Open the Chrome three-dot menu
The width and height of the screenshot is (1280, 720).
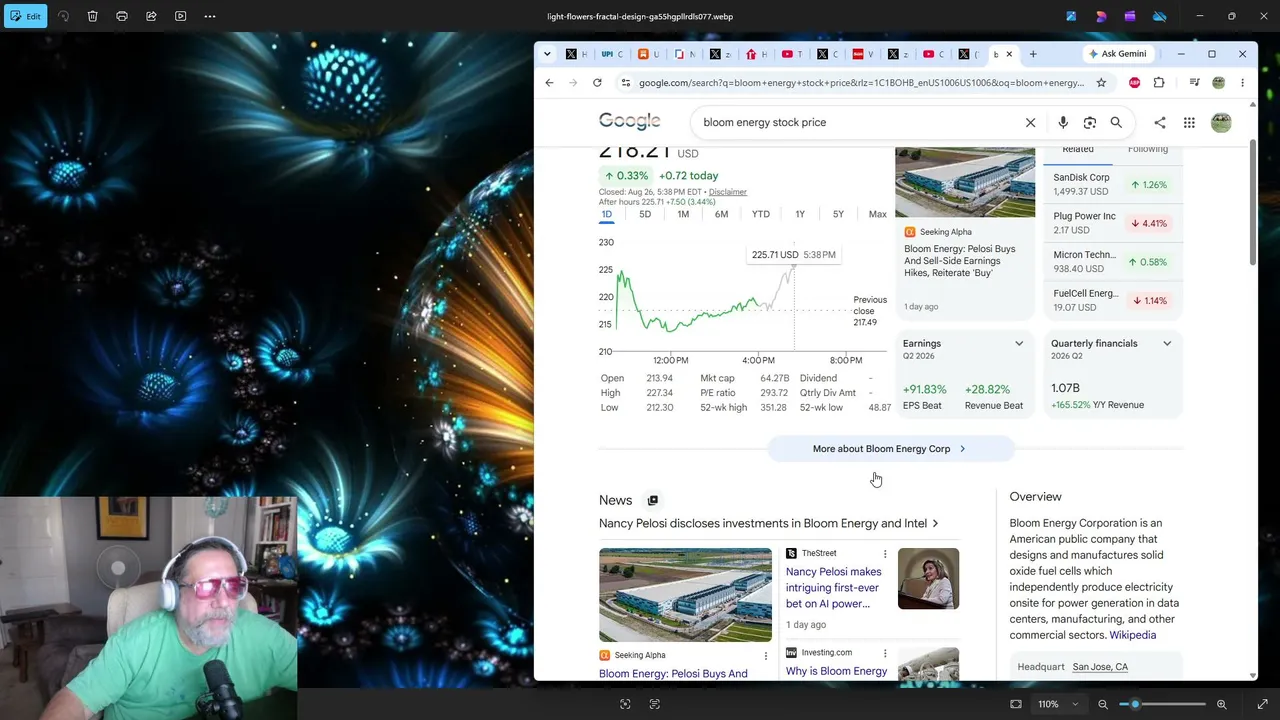[1242, 83]
